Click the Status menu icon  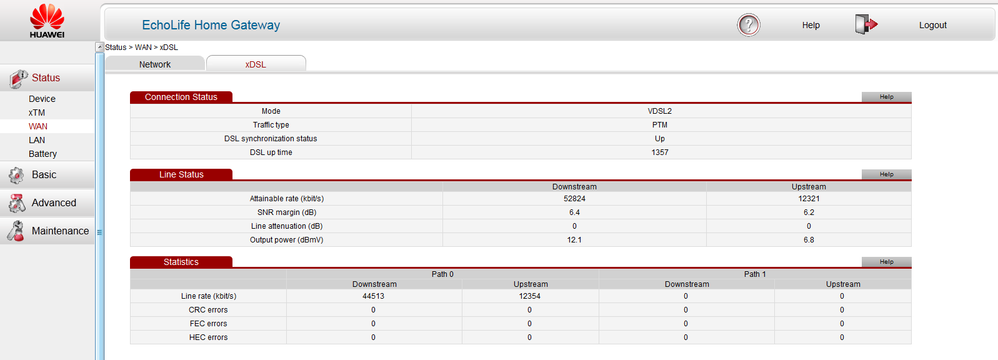[x=18, y=78]
